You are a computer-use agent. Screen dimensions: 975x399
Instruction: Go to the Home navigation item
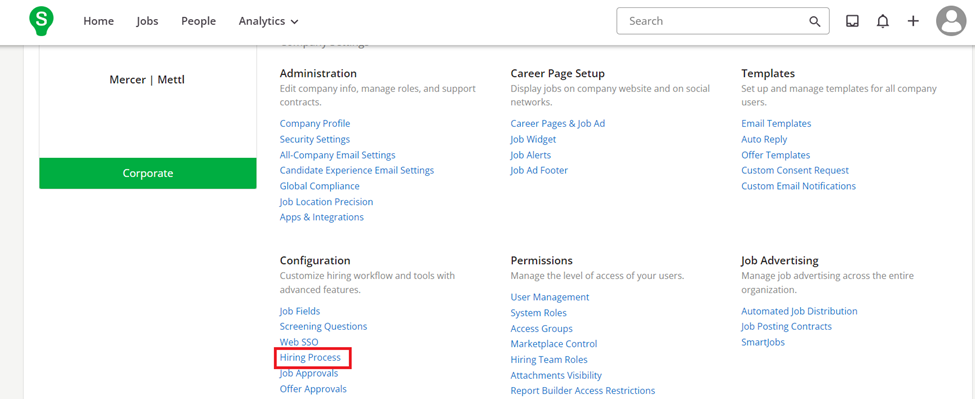coord(98,21)
